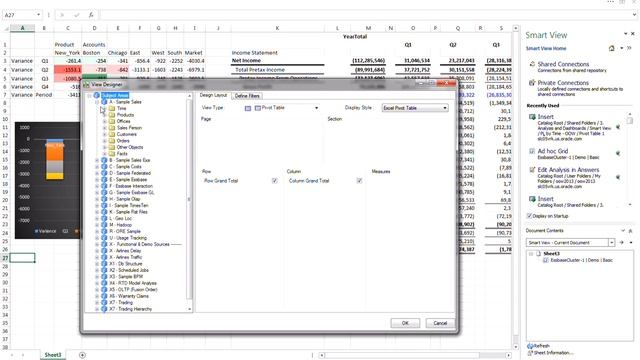
Task: Click the Orders folder icon
Action: coord(112,141)
